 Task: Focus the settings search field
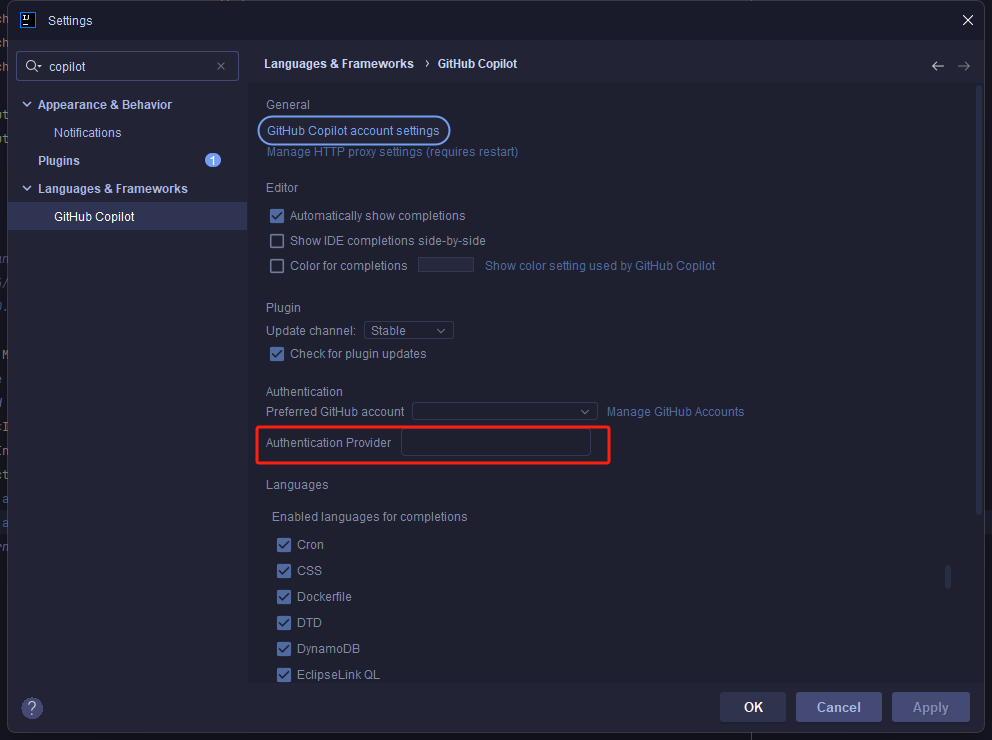tap(127, 66)
